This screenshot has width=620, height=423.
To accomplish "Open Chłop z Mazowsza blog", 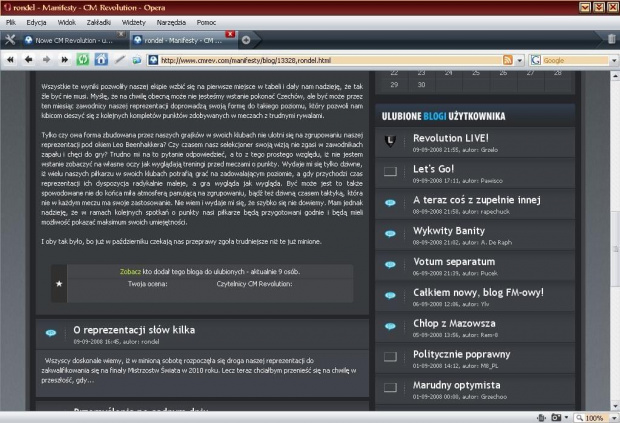I will click(x=454, y=323).
